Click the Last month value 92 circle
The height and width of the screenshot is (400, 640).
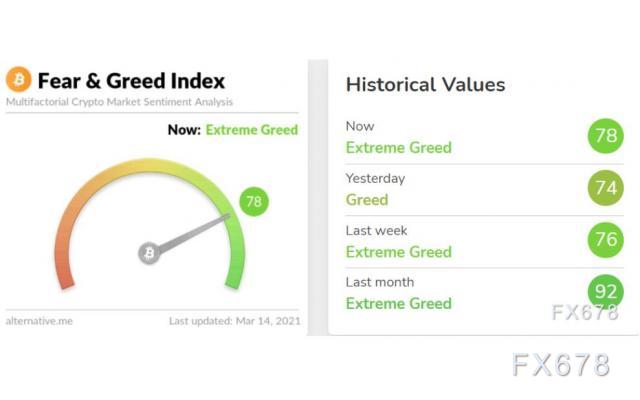[606, 291]
